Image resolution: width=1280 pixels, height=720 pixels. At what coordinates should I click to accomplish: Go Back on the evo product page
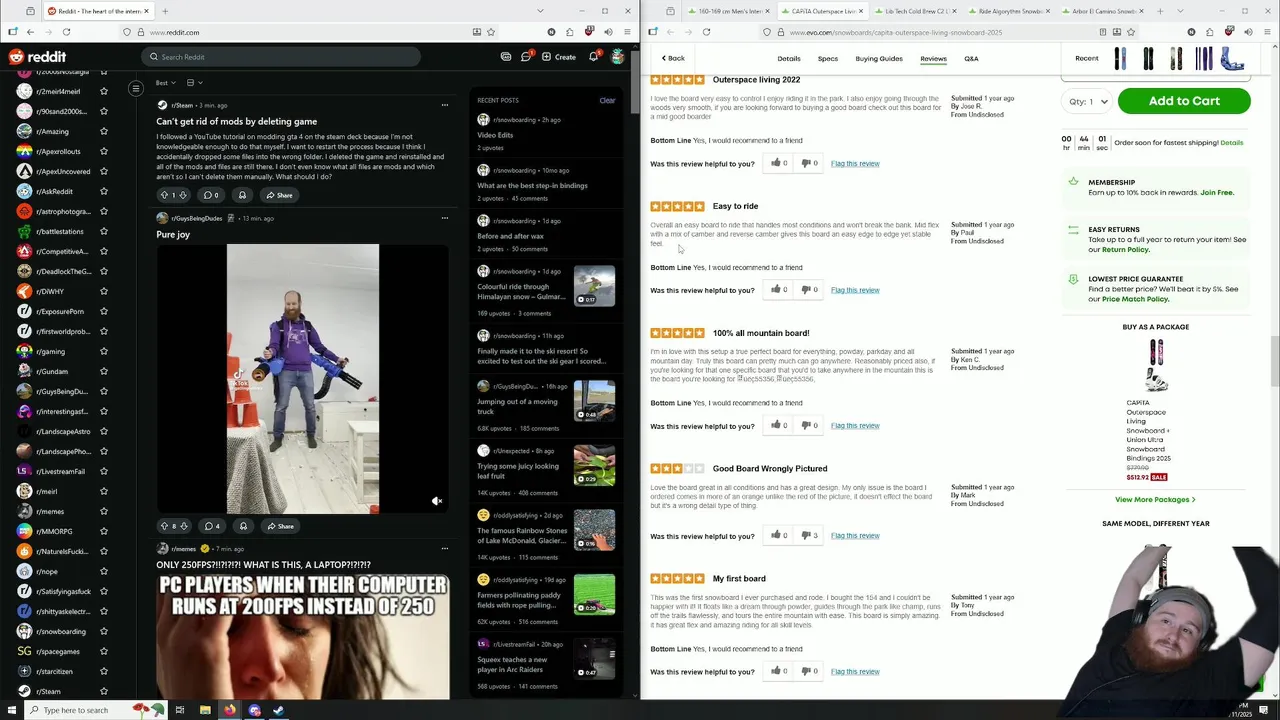pyautogui.click(x=673, y=58)
